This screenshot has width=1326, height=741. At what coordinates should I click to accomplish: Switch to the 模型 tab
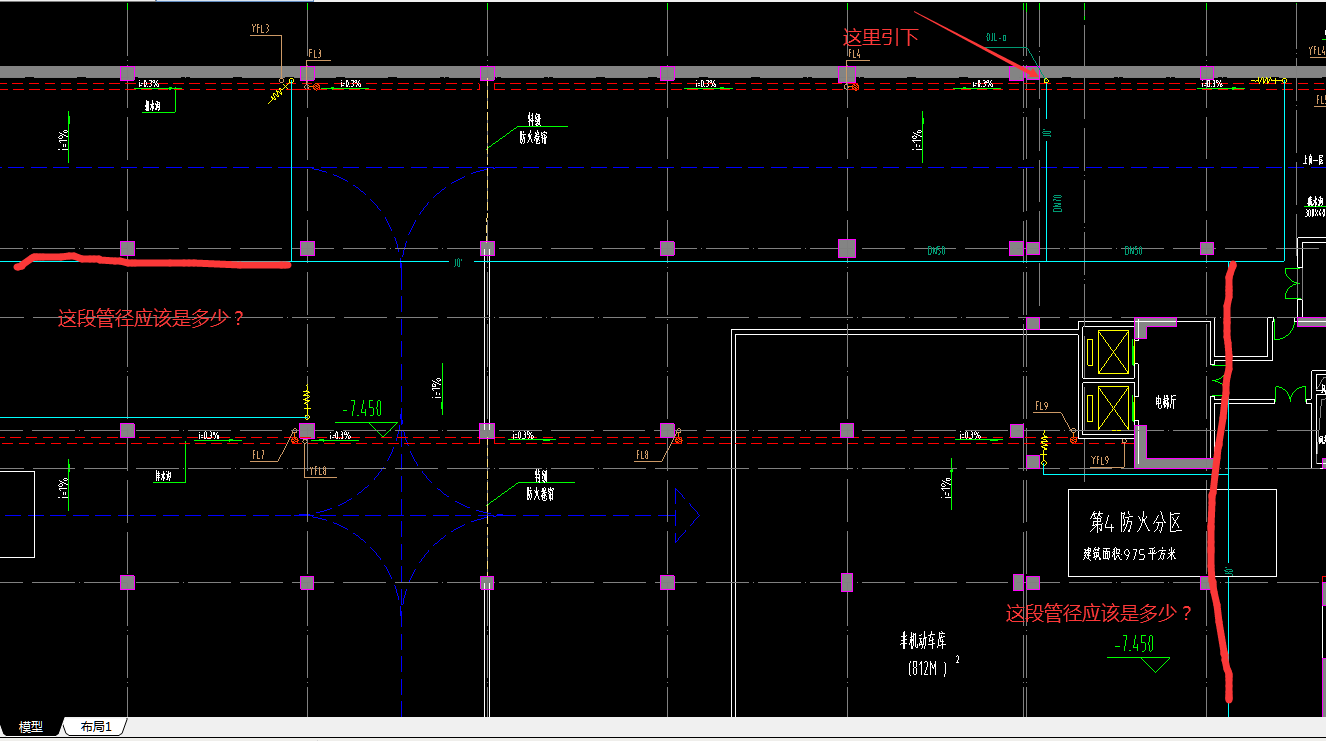pos(31,727)
